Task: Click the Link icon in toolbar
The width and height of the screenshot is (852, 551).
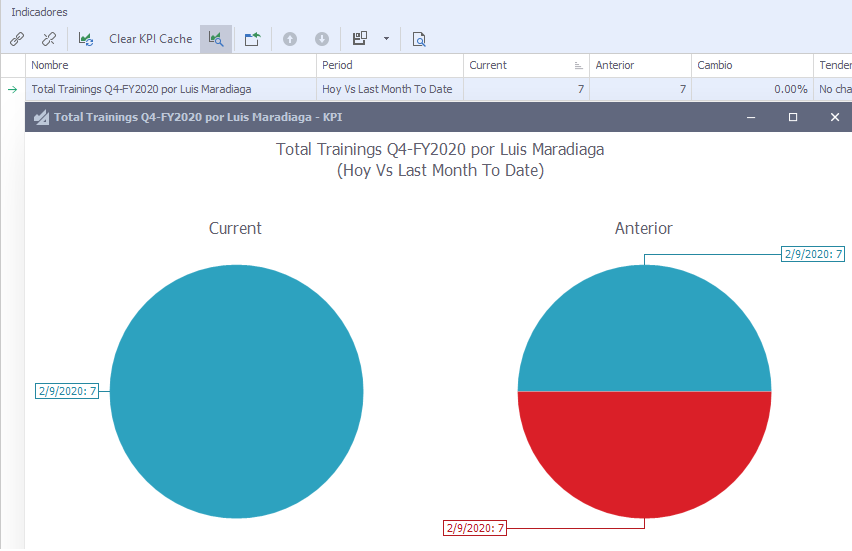Action: (x=17, y=39)
